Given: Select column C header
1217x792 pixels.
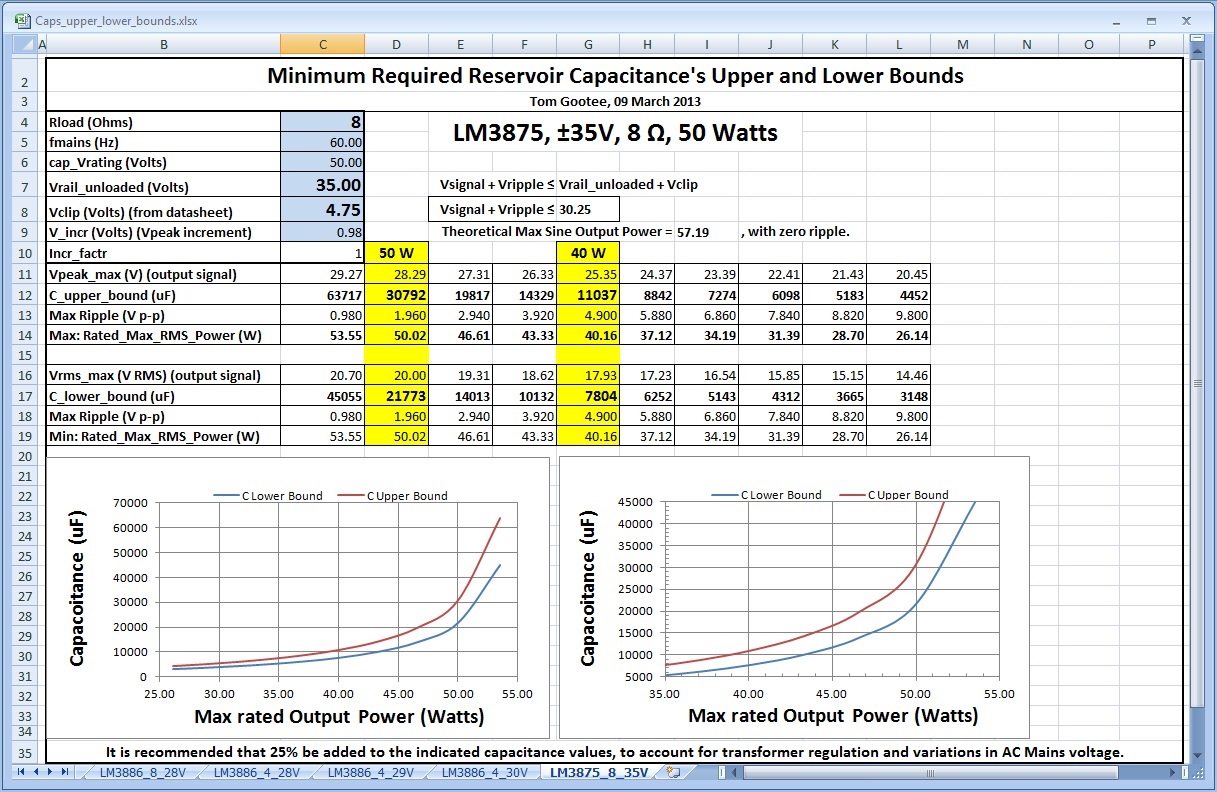Looking at the screenshot, I should [322, 44].
